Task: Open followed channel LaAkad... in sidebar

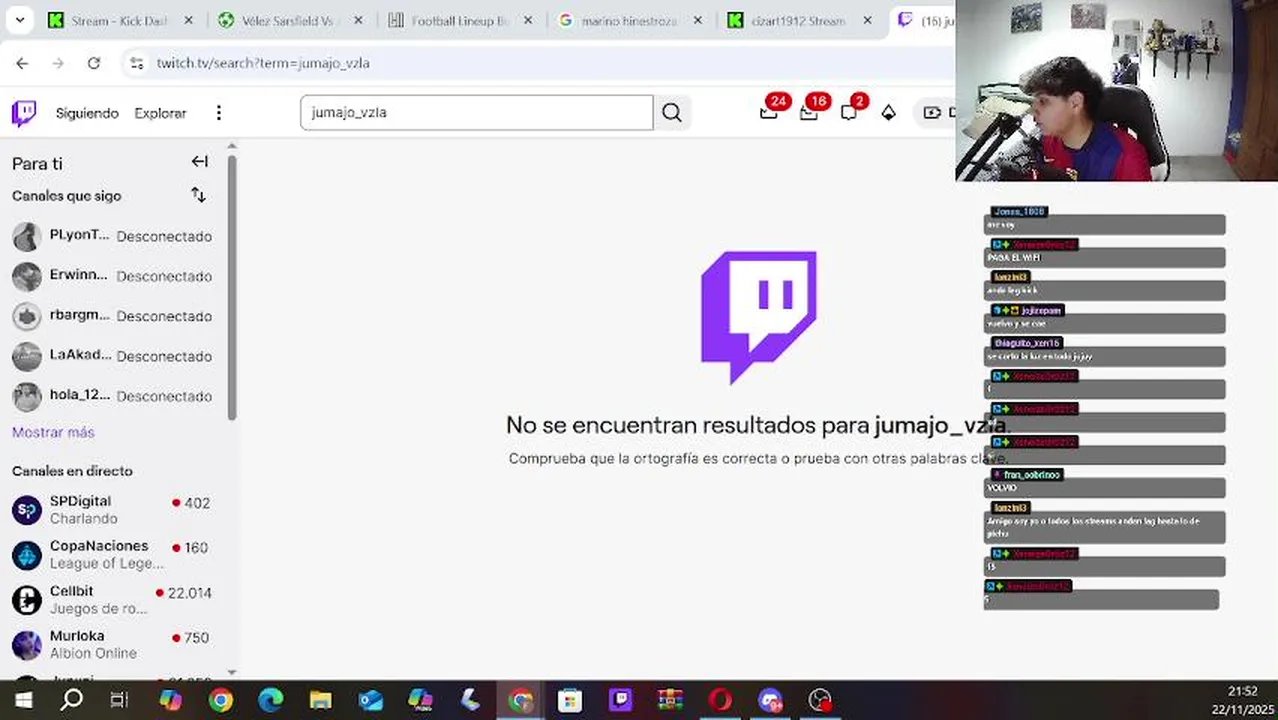Action: pos(112,356)
